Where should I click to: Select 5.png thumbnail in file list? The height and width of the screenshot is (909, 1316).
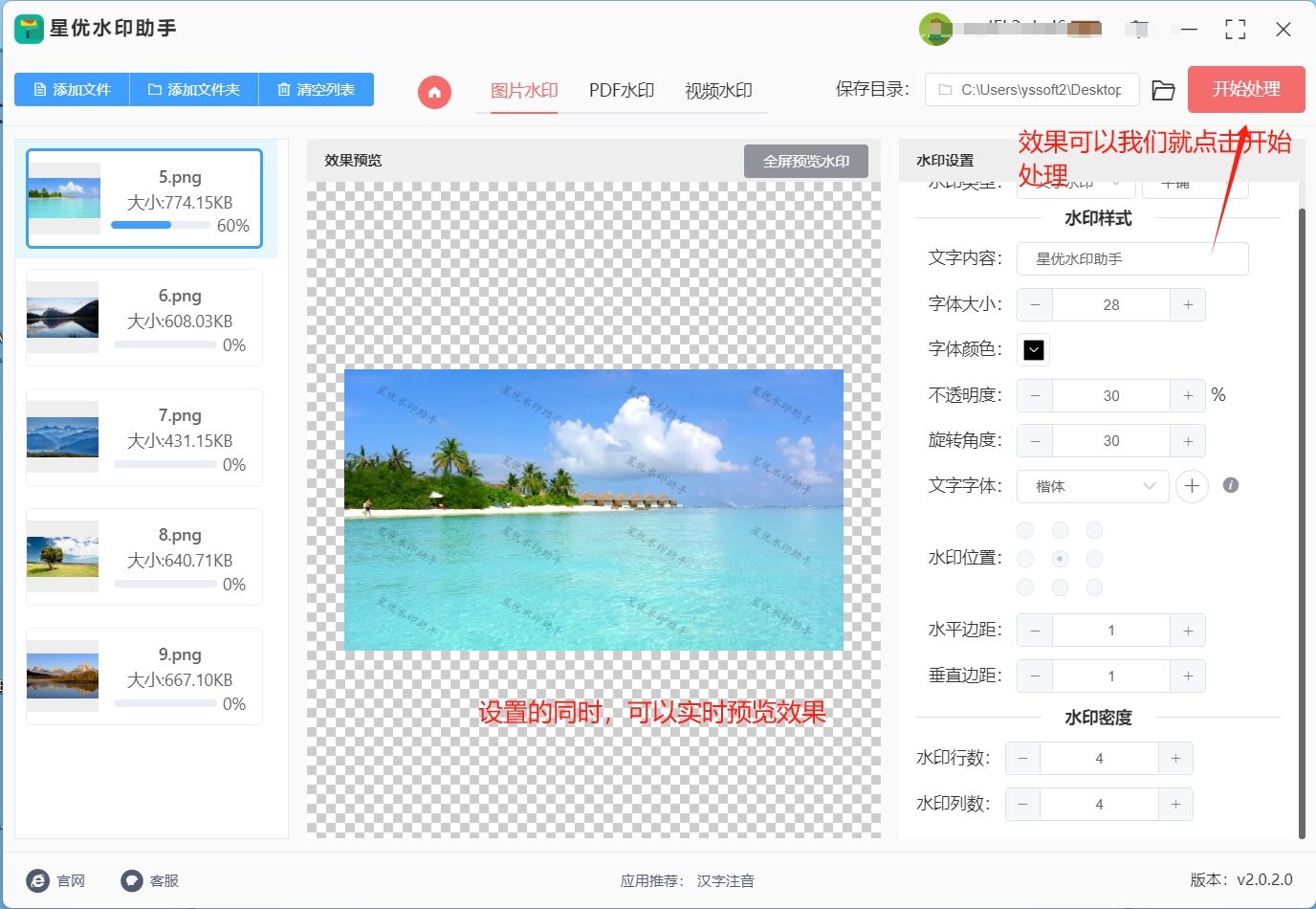pos(64,198)
